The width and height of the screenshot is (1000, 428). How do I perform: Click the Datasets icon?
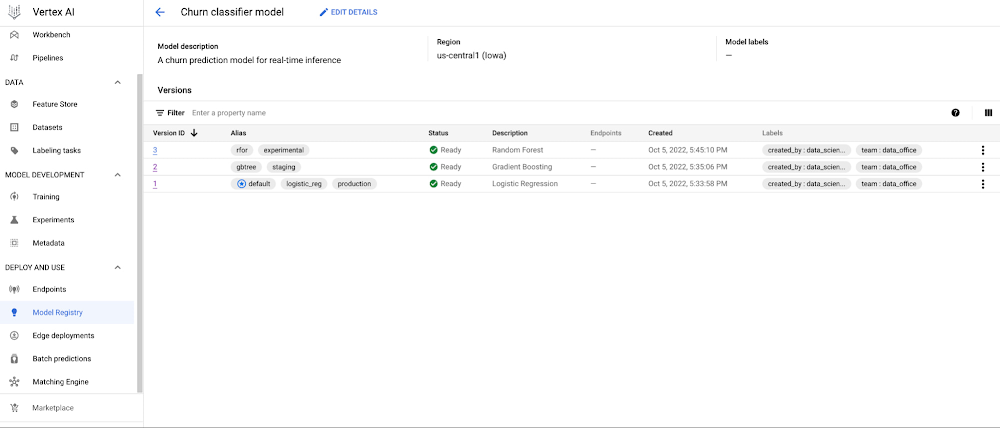(14, 128)
